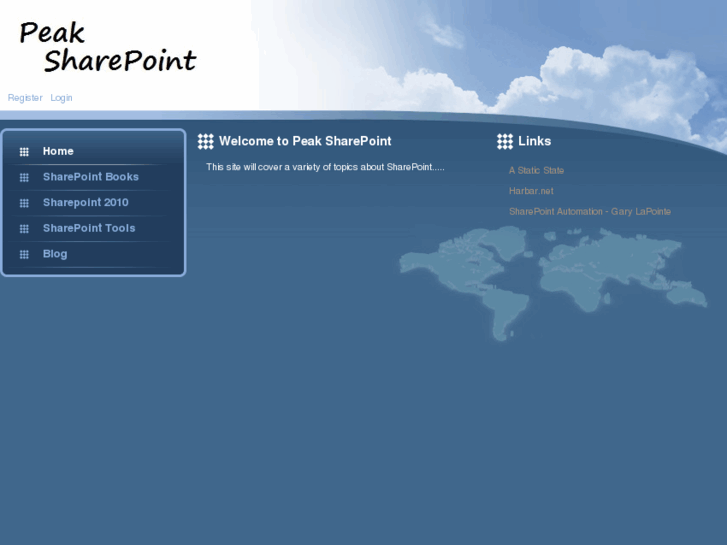Screen dimensions: 727x545
Task: Click the Login link
Action: 61,98
